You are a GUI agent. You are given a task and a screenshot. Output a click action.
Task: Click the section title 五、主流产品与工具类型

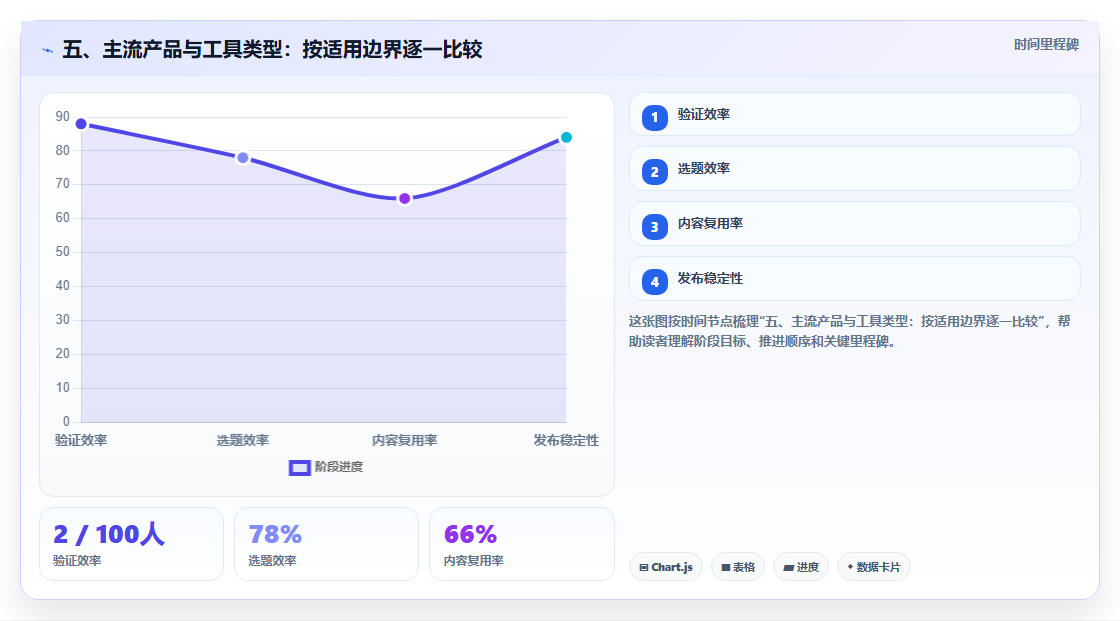point(272,49)
